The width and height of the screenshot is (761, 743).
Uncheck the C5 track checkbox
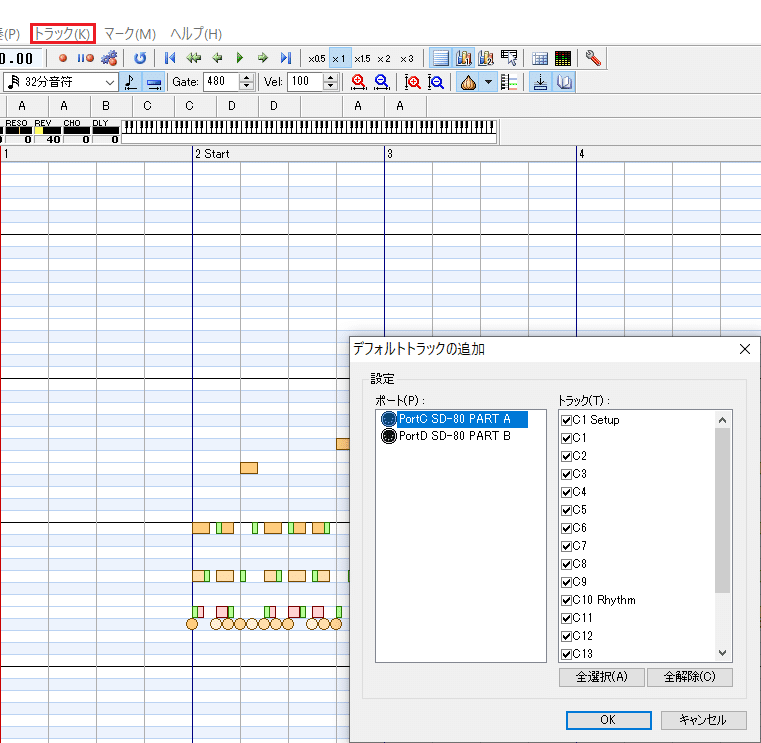pos(566,510)
